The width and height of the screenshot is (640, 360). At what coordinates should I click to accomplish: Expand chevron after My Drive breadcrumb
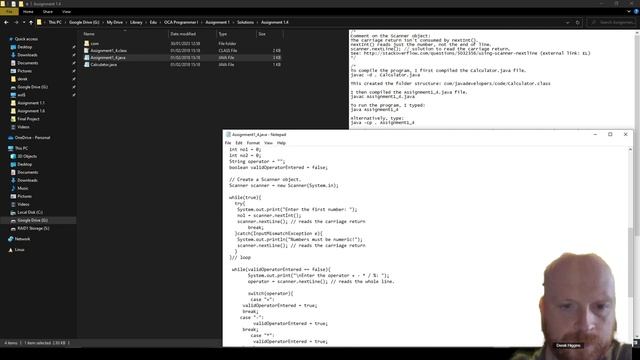click(x=126, y=22)
